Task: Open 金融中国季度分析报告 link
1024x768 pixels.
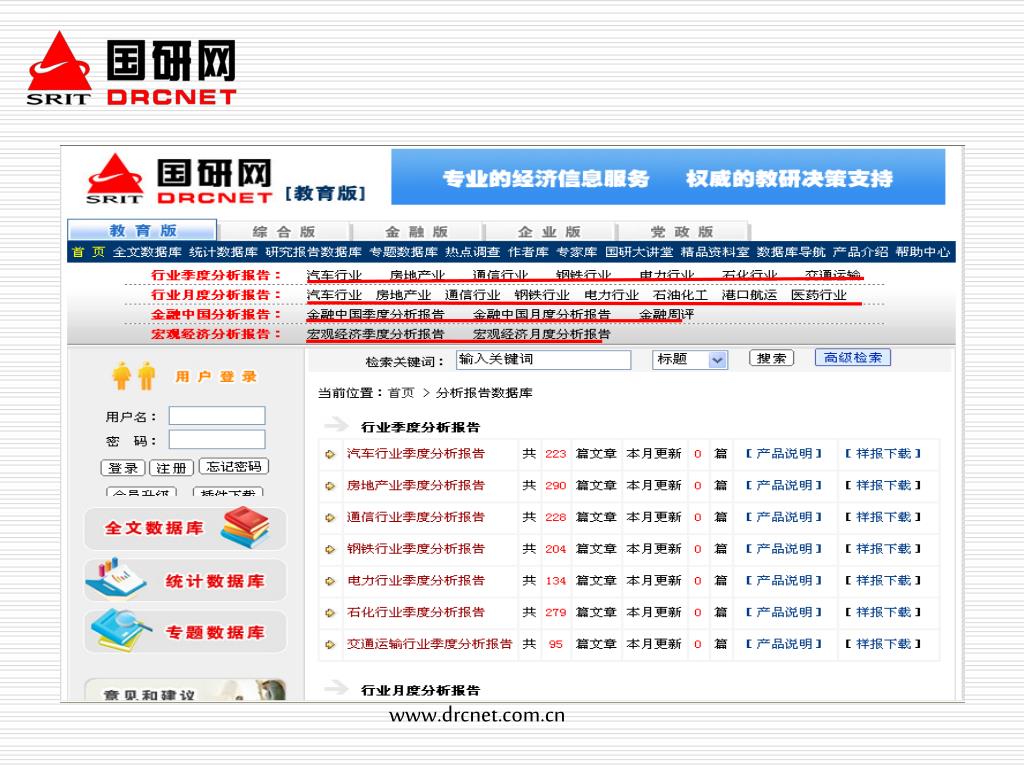Action: pyautogui.click(x=376, y=314)
